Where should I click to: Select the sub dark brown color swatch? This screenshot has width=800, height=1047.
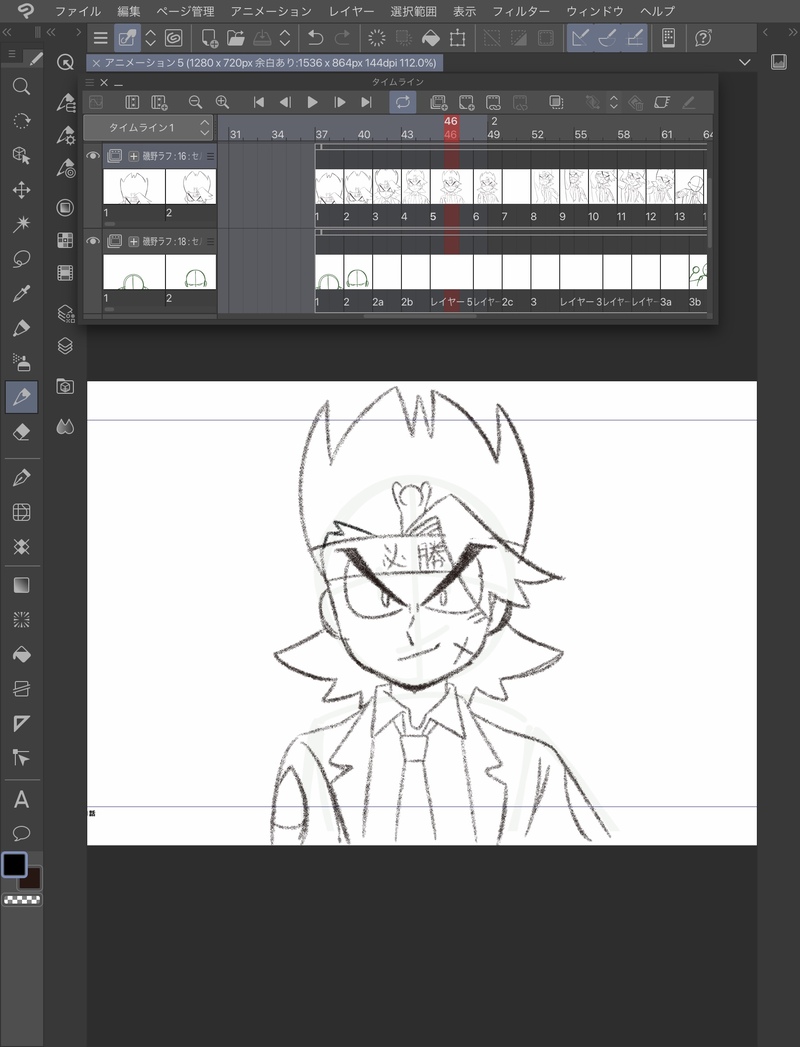coord(32,880)
